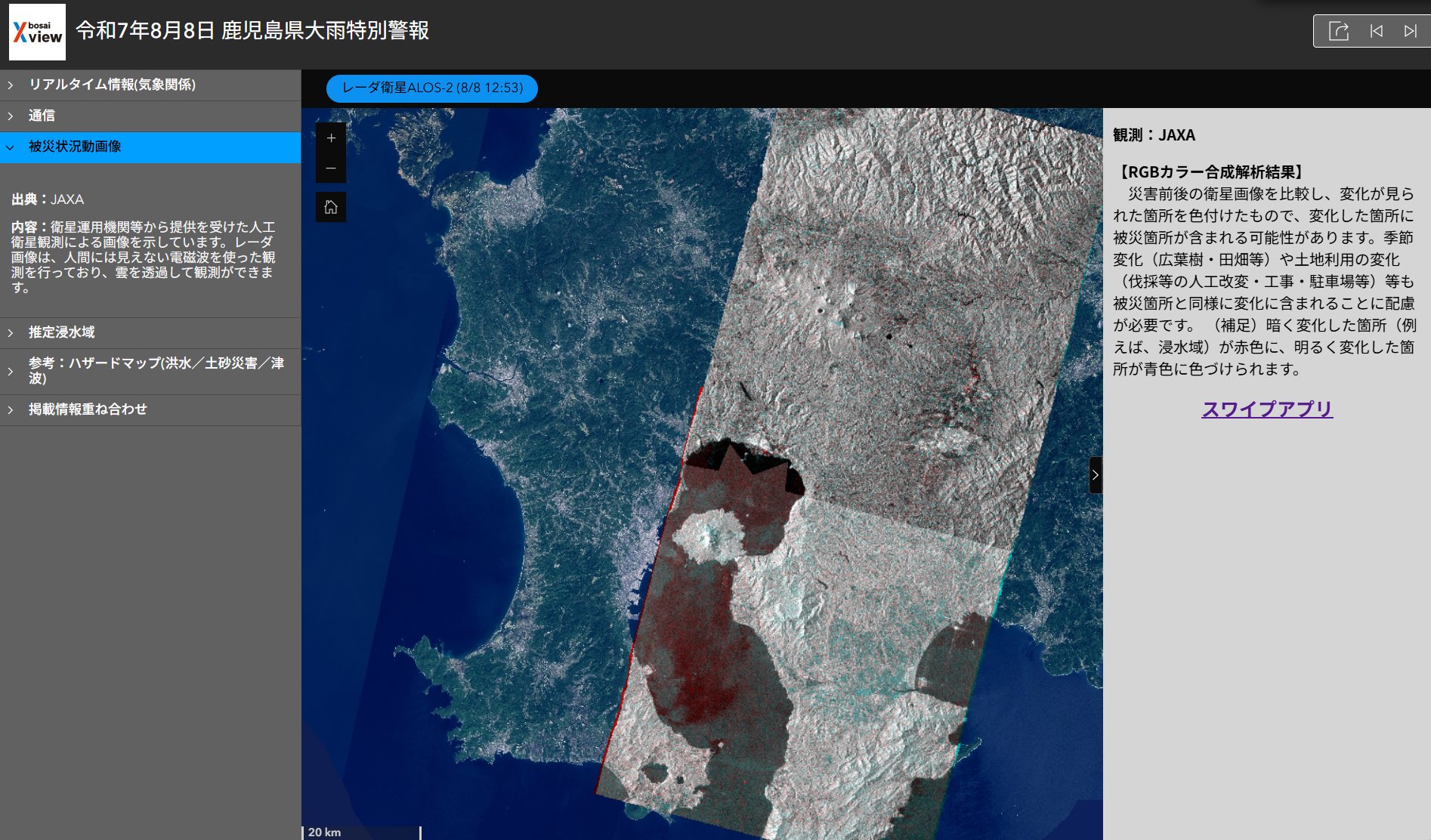Screen dimensions: 1431x840
Task: Select レーダ衛星ALOS-2 (8/8 12:53) button
Action: (x=432, y=88)
